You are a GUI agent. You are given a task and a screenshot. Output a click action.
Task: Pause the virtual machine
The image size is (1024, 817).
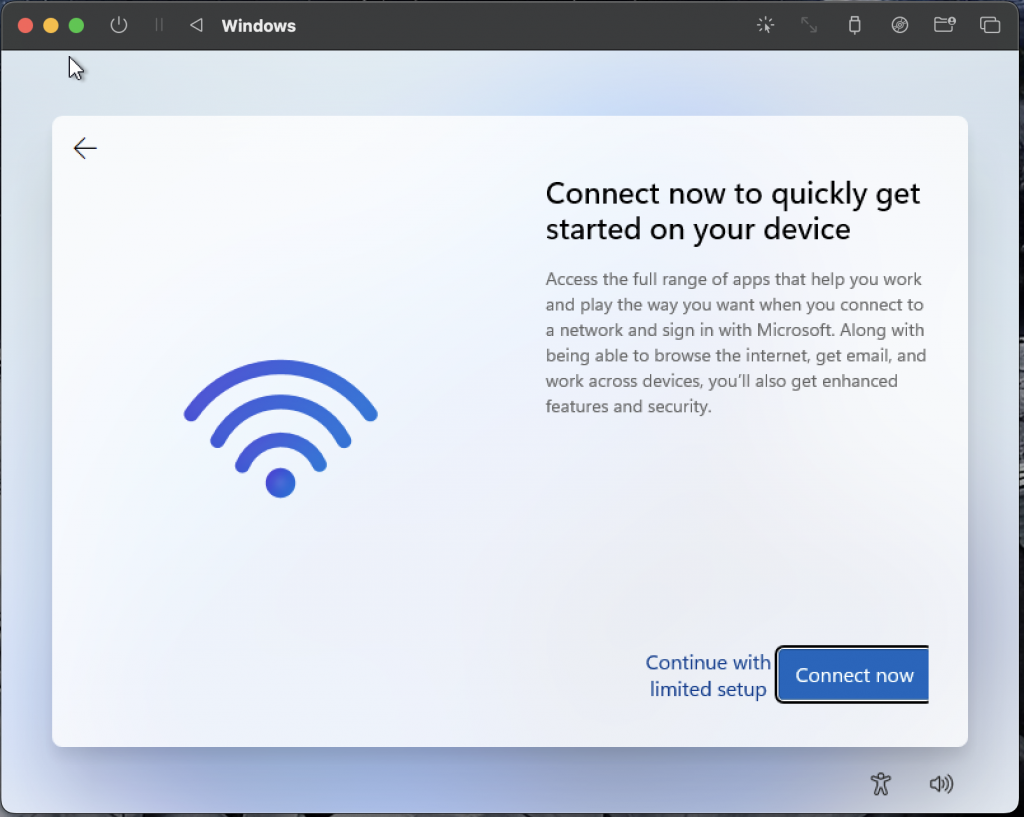[159, 26]
